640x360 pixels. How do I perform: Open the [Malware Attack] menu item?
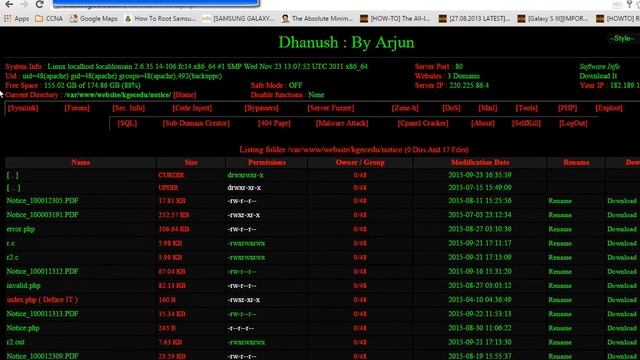coord(342,123)
